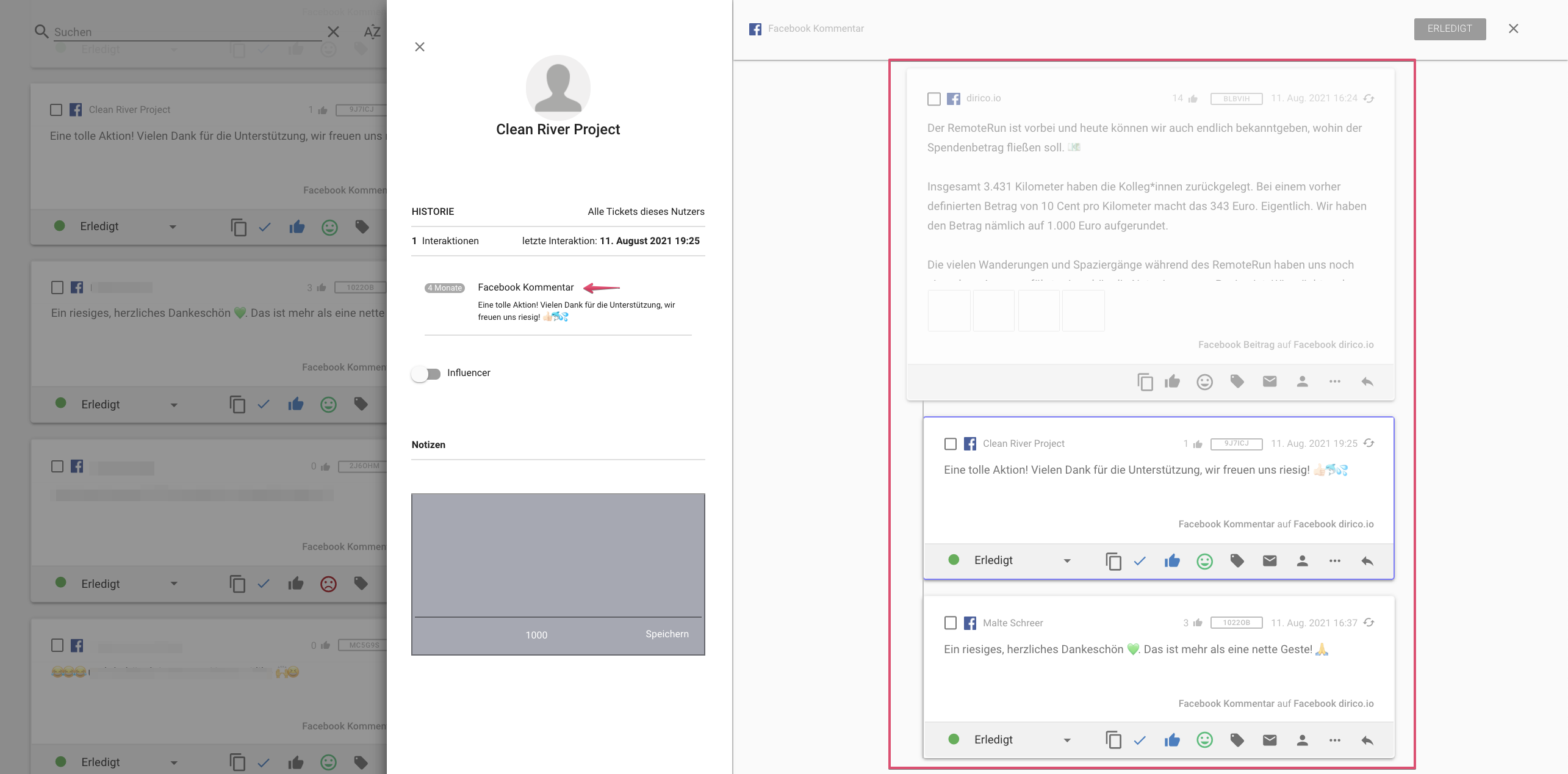This screenshot has width=1568, height=774.
Task: Reply to Clean River Project comment
Action: [1367, 561]
